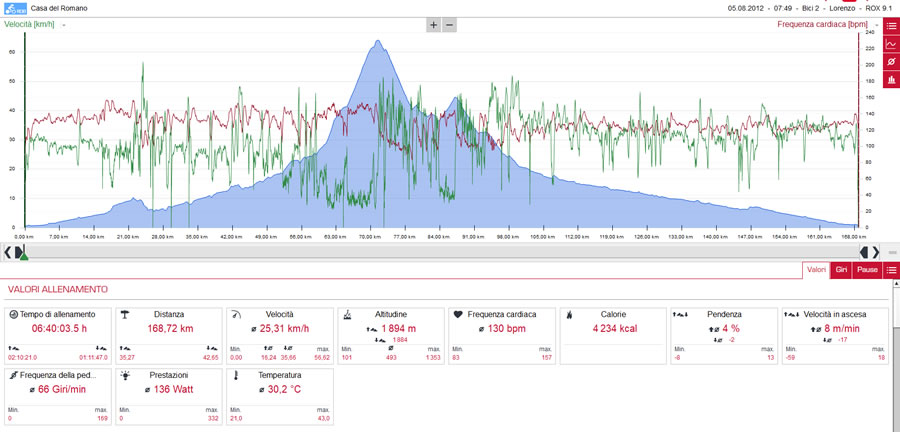Expand the Frequenza cardiaca [bpm] axis dropdown
This screenshot has height=432, width=900.
(x=877, y=25)
